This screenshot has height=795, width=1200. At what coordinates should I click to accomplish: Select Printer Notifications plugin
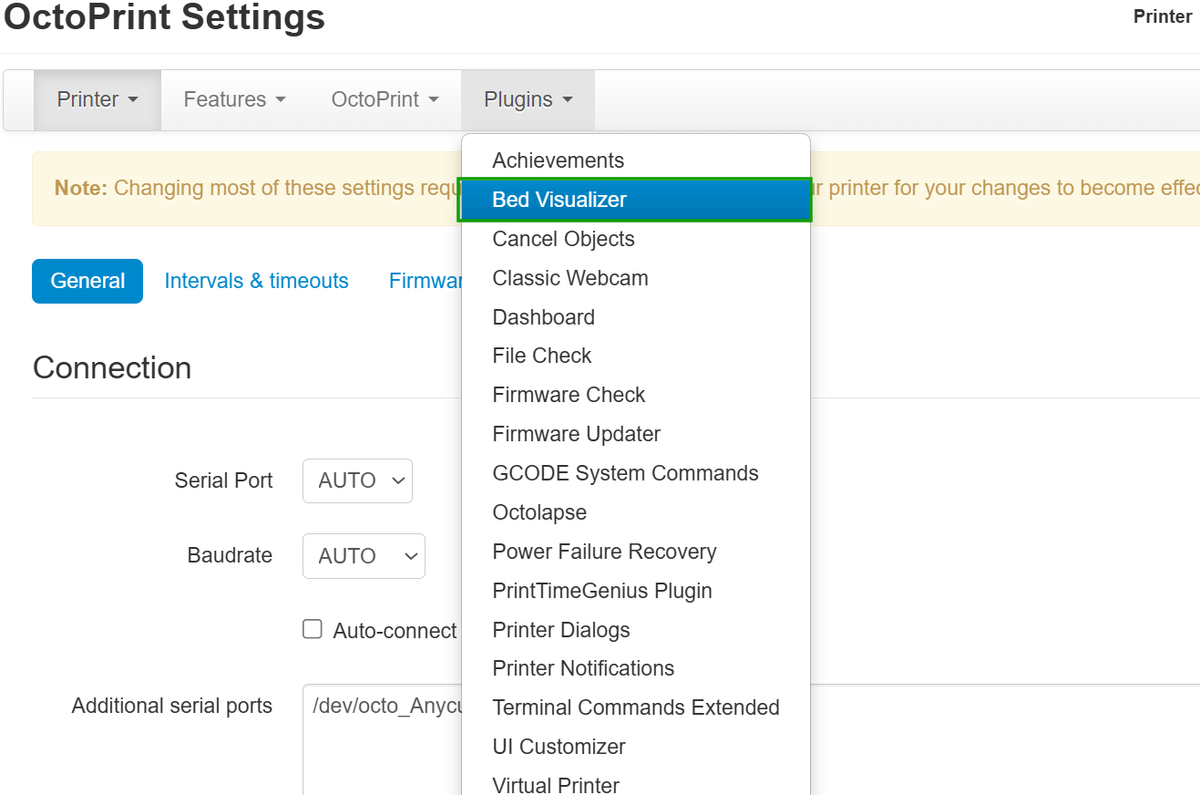(x=636, y=669)
